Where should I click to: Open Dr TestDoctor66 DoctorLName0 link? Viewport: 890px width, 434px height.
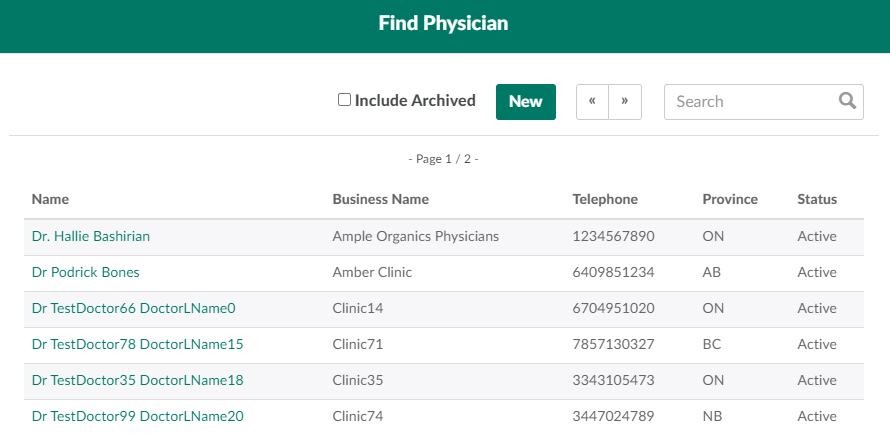(x=133, y=308)
